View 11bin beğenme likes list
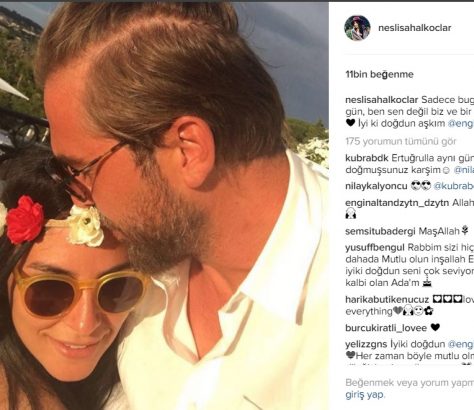 [x=379, y=74]
